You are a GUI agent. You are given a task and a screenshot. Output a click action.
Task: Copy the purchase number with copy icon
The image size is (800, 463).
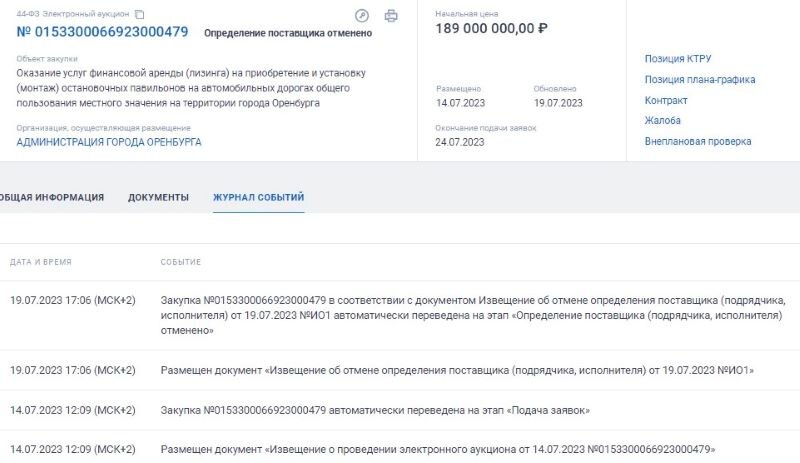click(x=139, y=14)
